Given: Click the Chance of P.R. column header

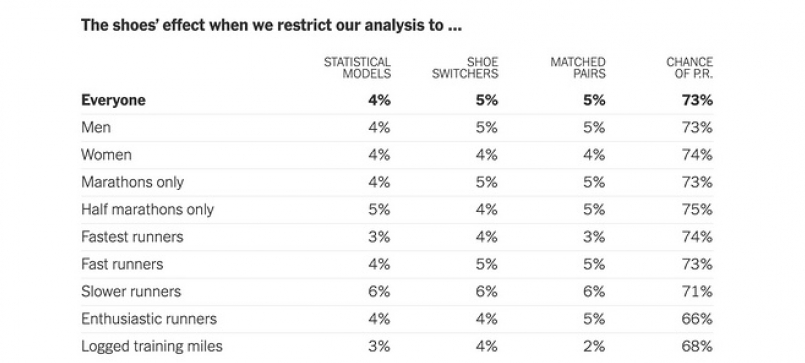Looking at the screenshot, I should pyautogui.click(x=689, y=68).
